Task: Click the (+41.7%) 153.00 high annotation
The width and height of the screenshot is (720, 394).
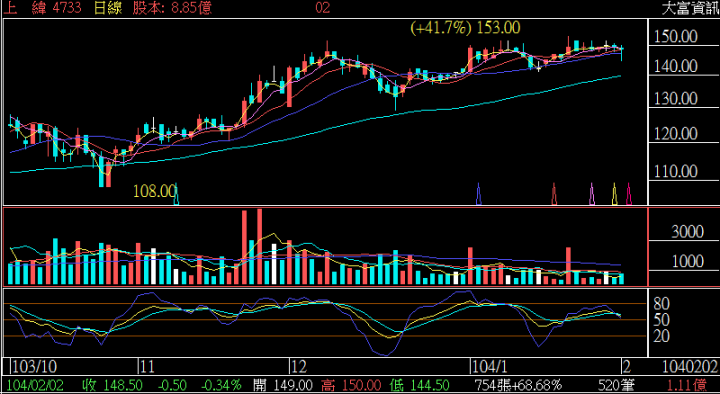Action: coord(465,28)
